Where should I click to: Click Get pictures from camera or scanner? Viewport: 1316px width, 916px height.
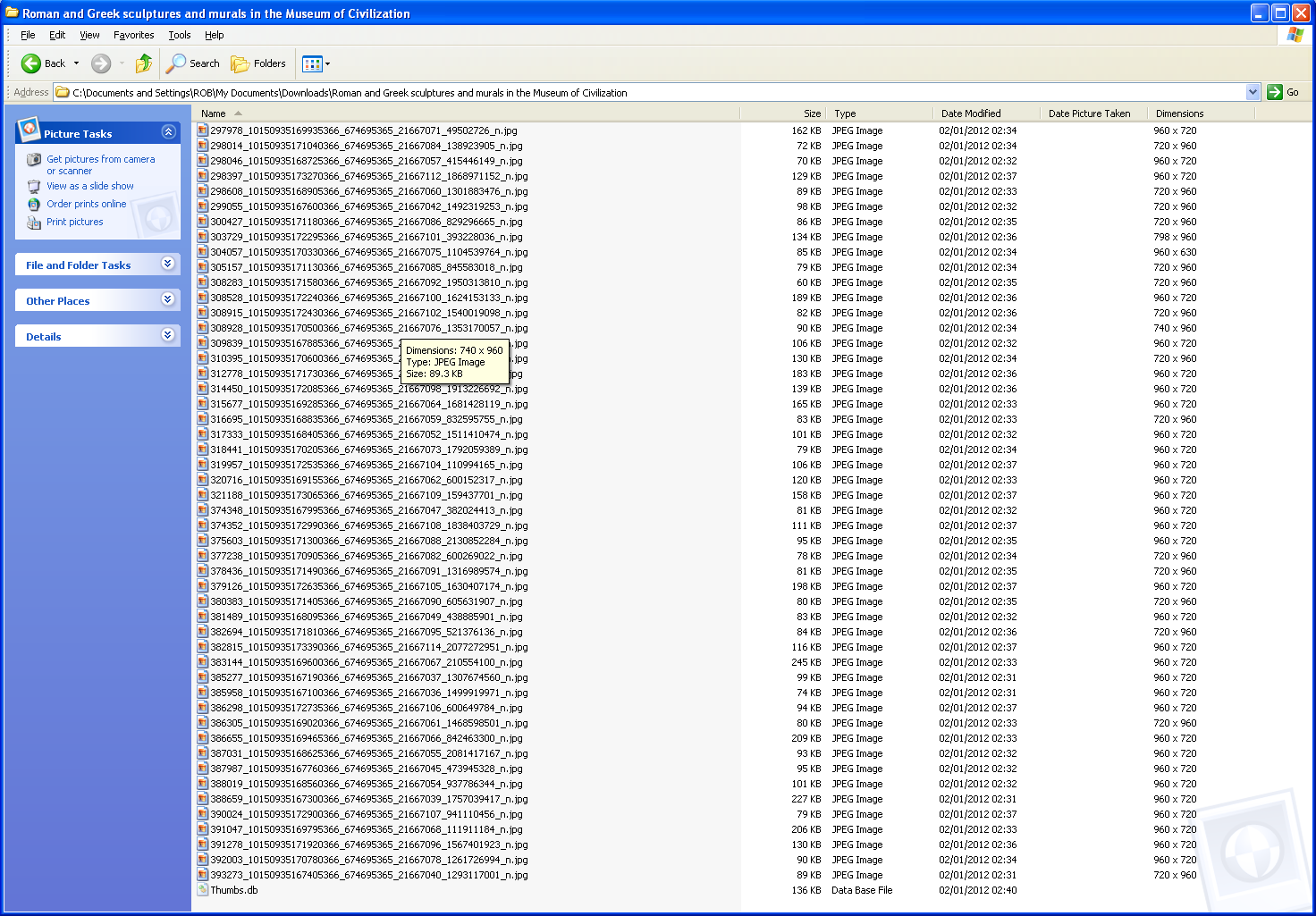(100, 164)
